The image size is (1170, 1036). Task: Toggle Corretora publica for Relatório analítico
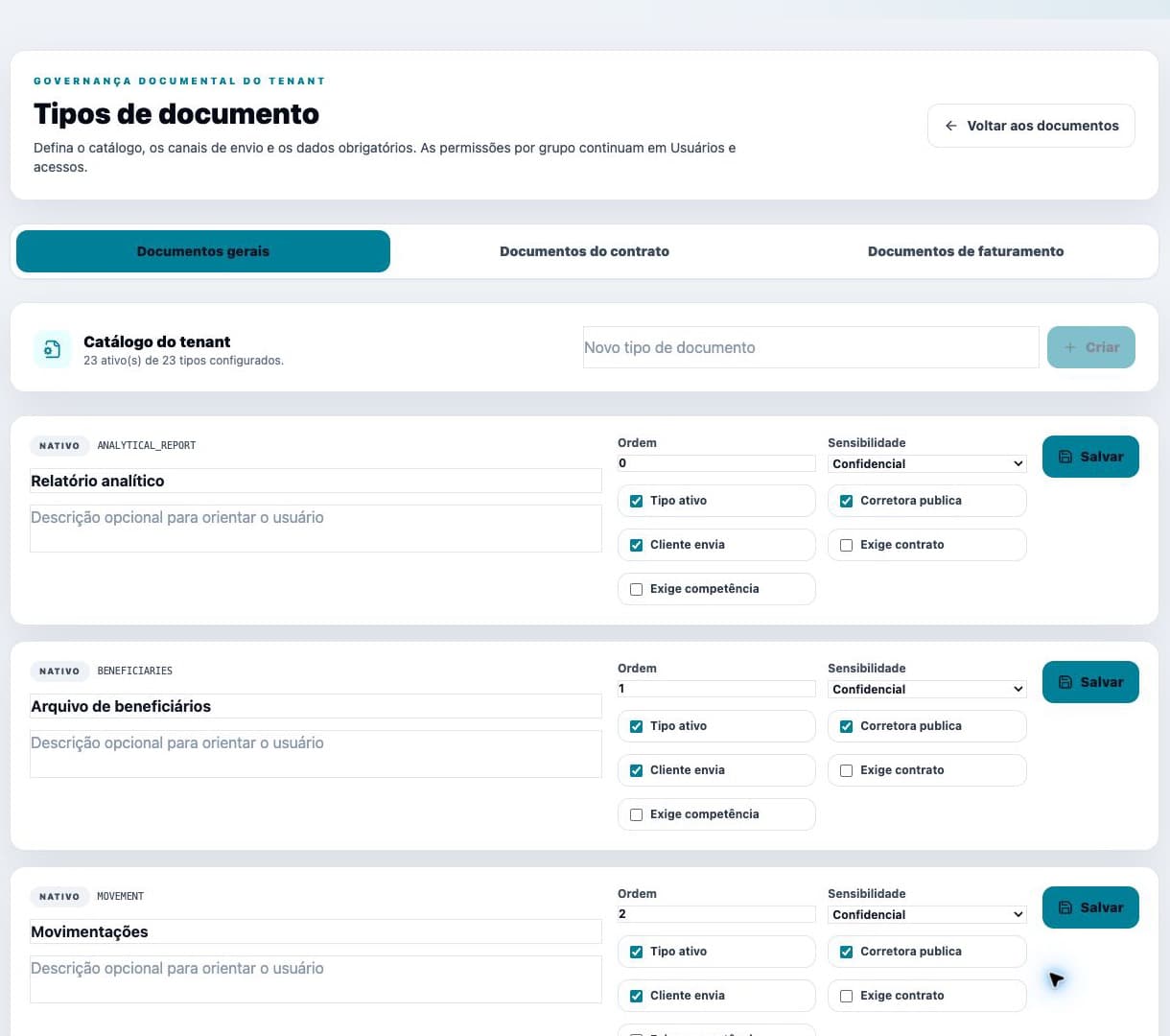pos(846,501)
